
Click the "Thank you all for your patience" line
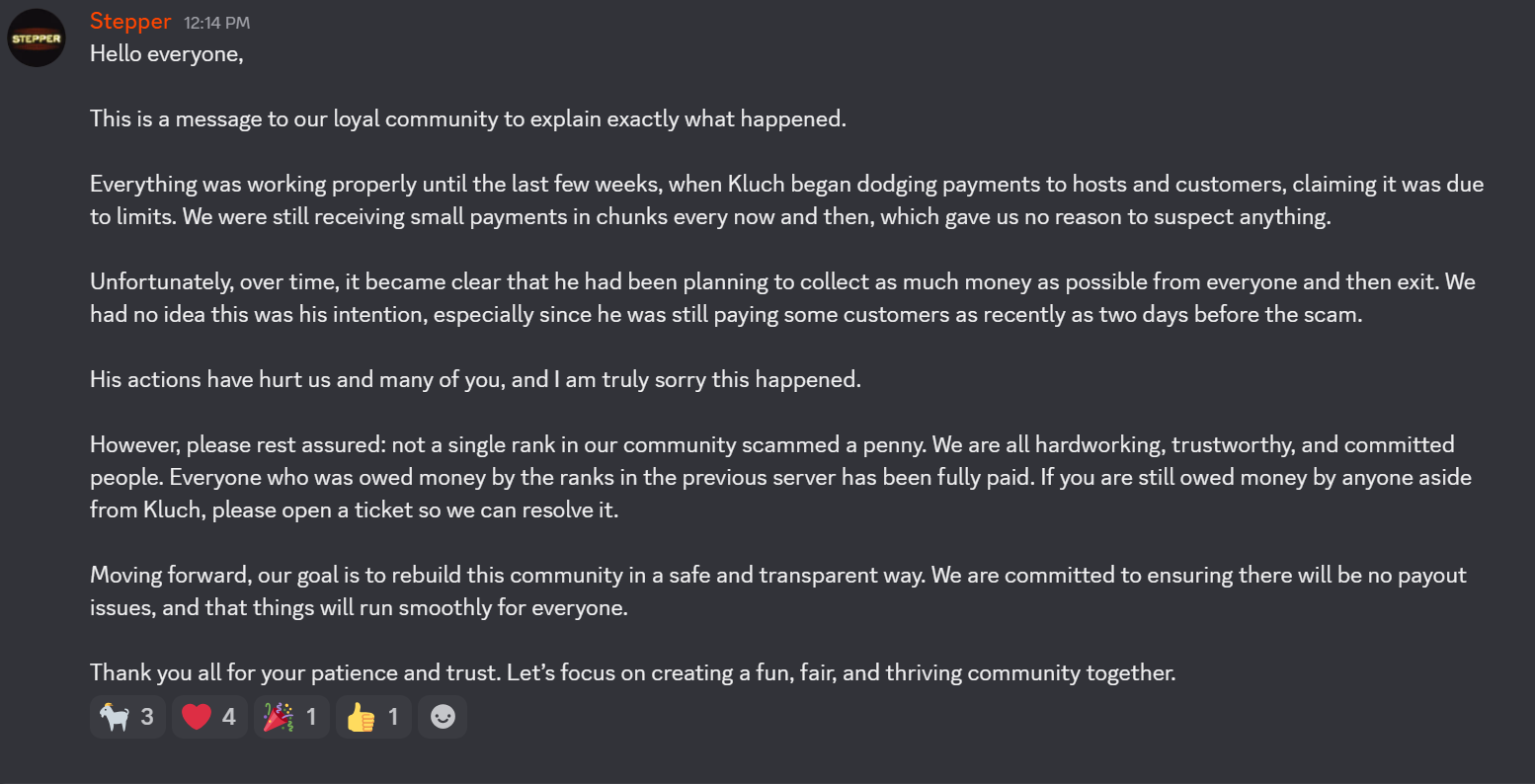(x=632, y=673)
